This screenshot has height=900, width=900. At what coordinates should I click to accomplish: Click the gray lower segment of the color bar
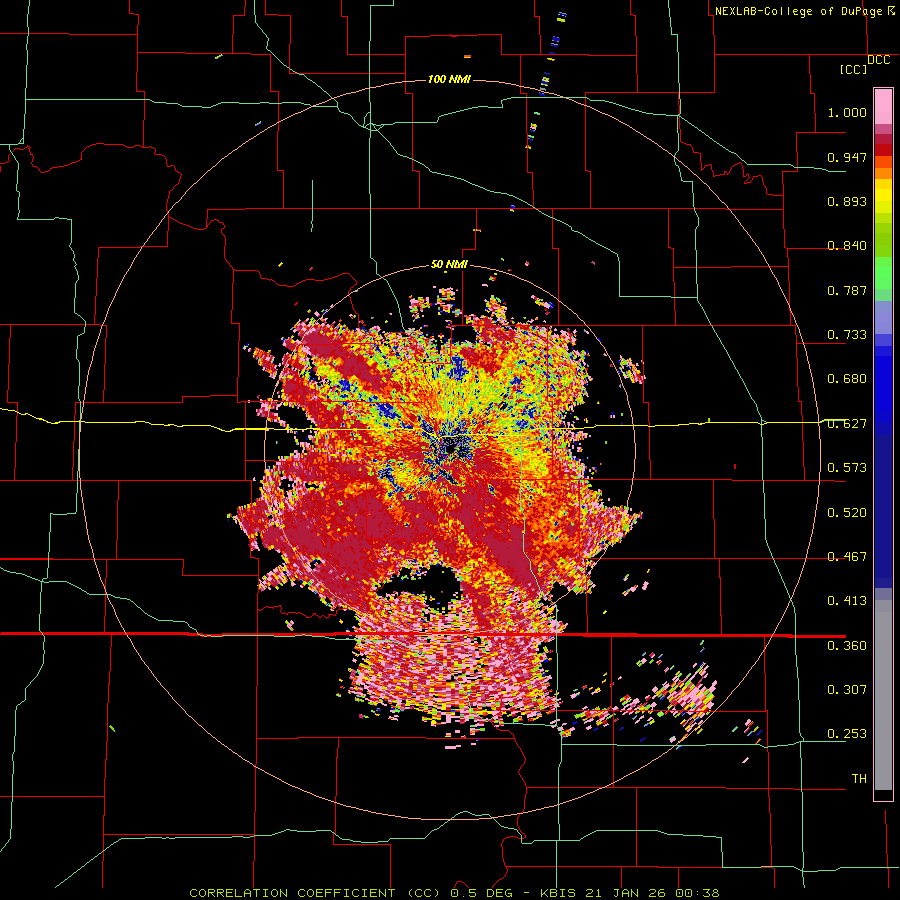click(x=883, y=695)
